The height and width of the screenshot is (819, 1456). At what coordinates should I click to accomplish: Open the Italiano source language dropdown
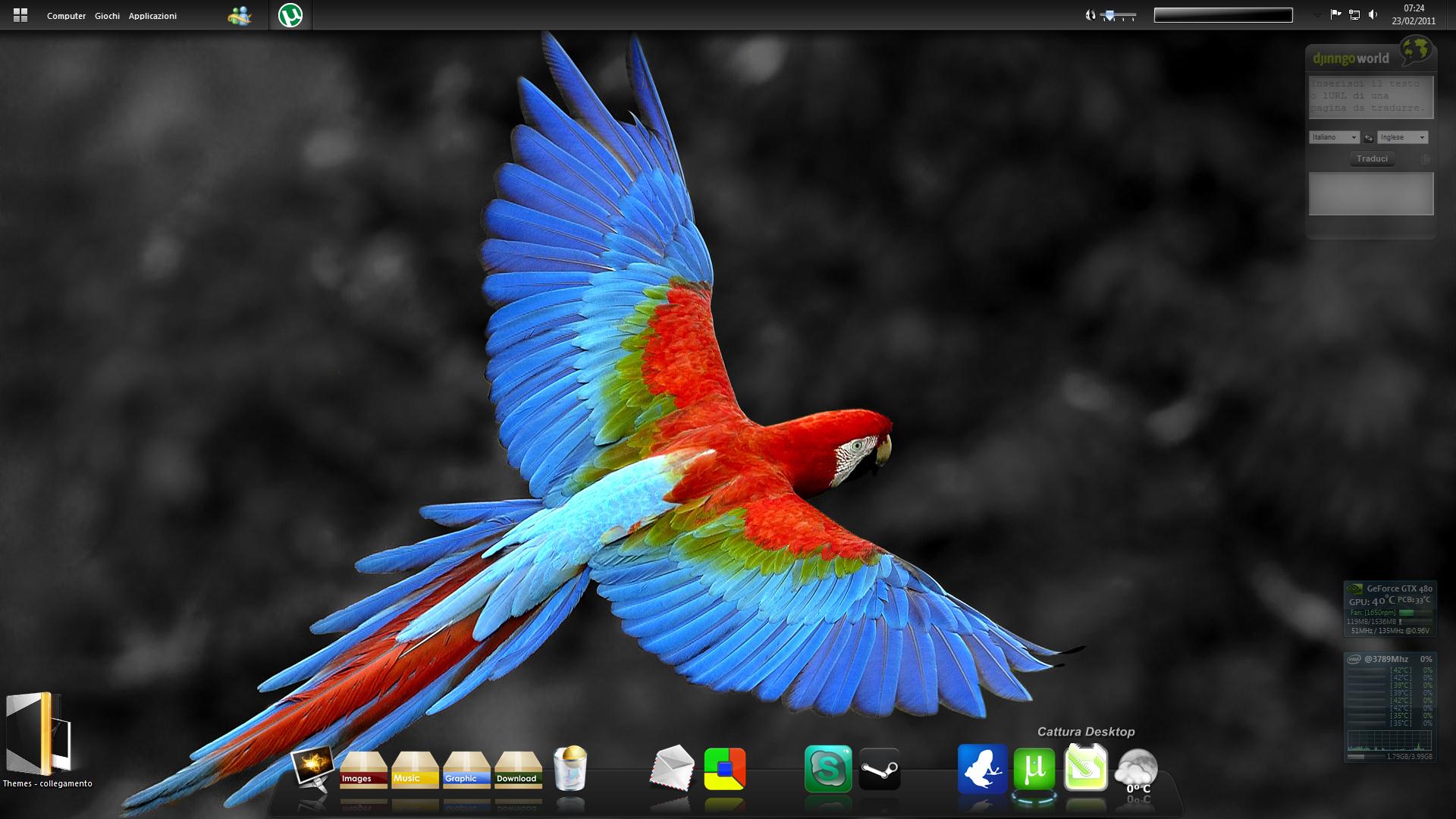[x=1334, y=137]
